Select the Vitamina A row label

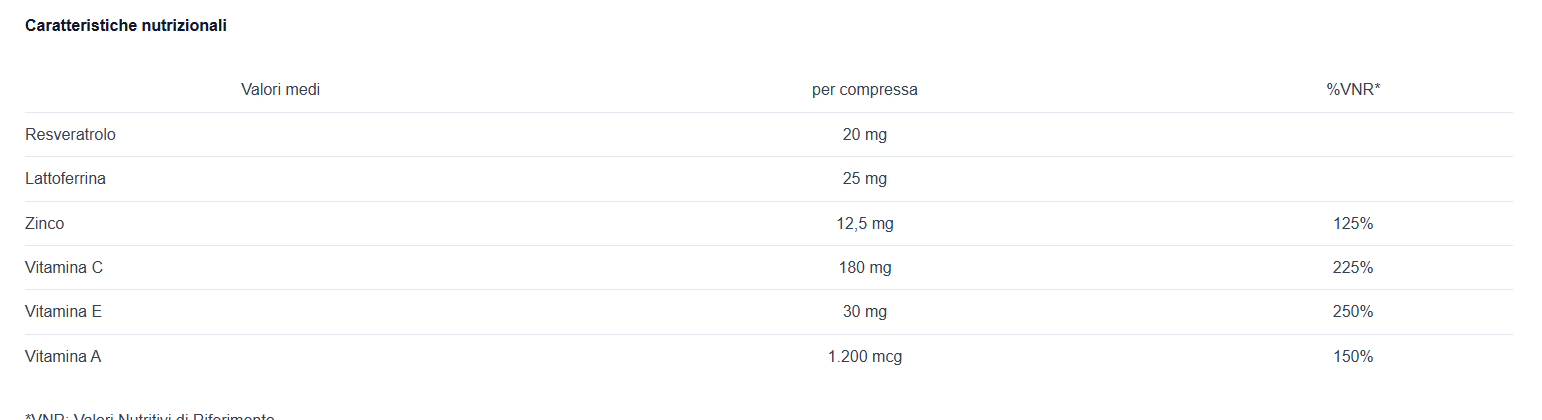click(x=63, y=356)
